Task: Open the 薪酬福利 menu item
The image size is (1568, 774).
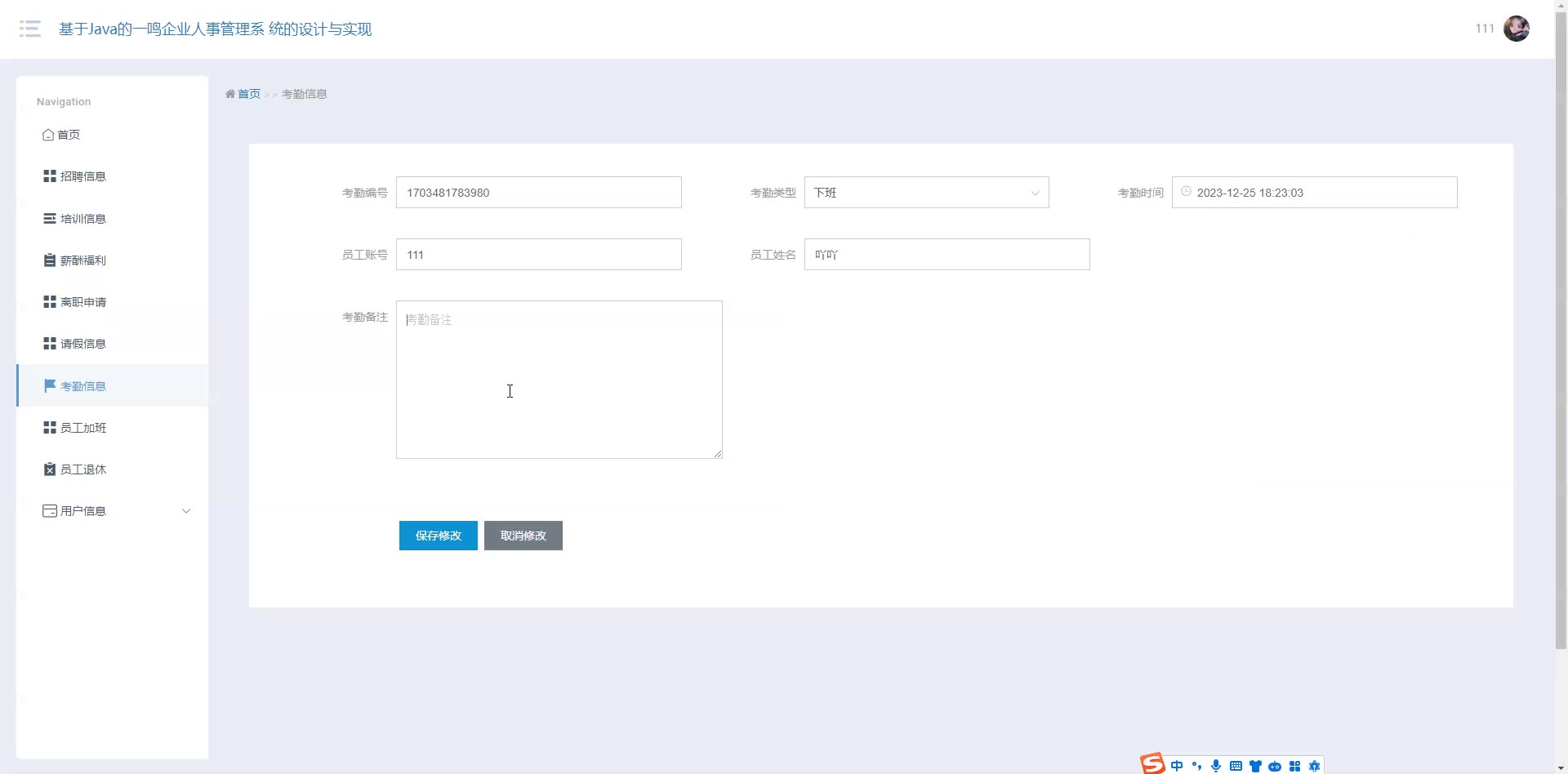Action: [112, 260]
